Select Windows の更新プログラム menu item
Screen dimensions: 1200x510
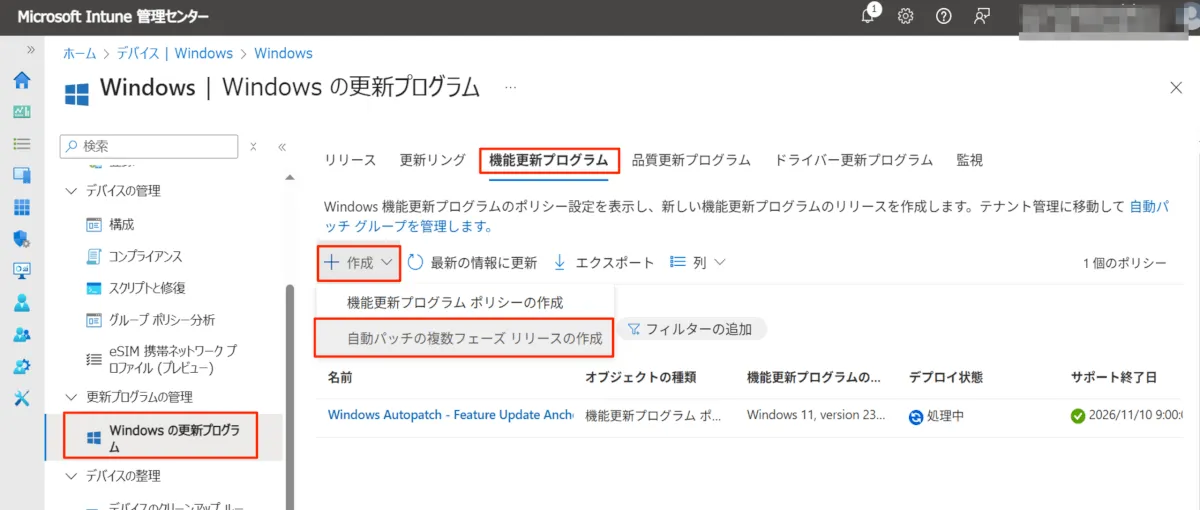163,437
